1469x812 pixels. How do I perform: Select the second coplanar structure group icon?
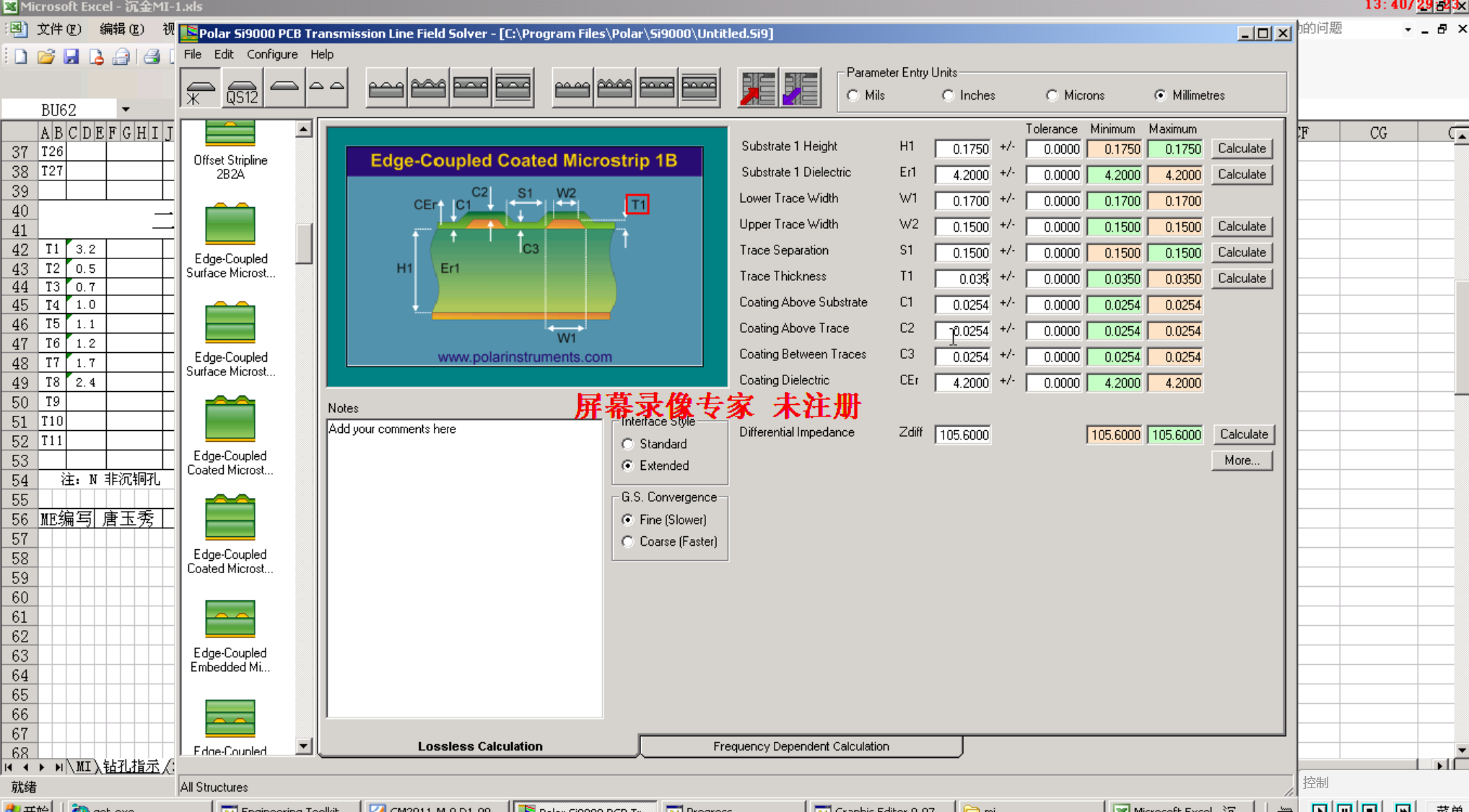pos(615,89)
